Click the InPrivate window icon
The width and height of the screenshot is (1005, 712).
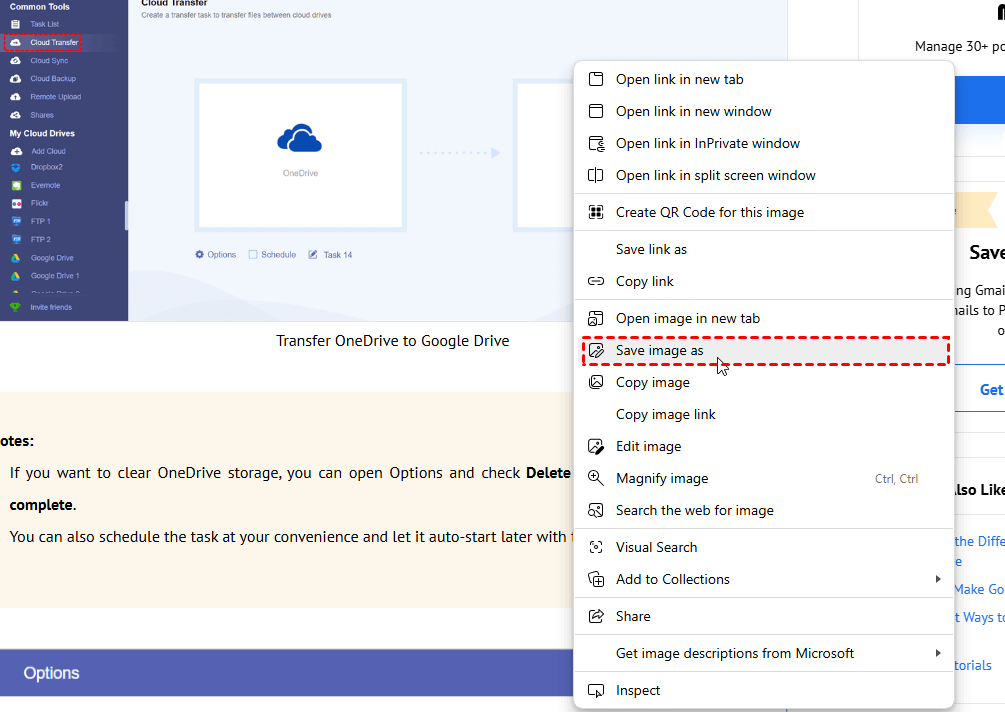(x=595, y=143)
